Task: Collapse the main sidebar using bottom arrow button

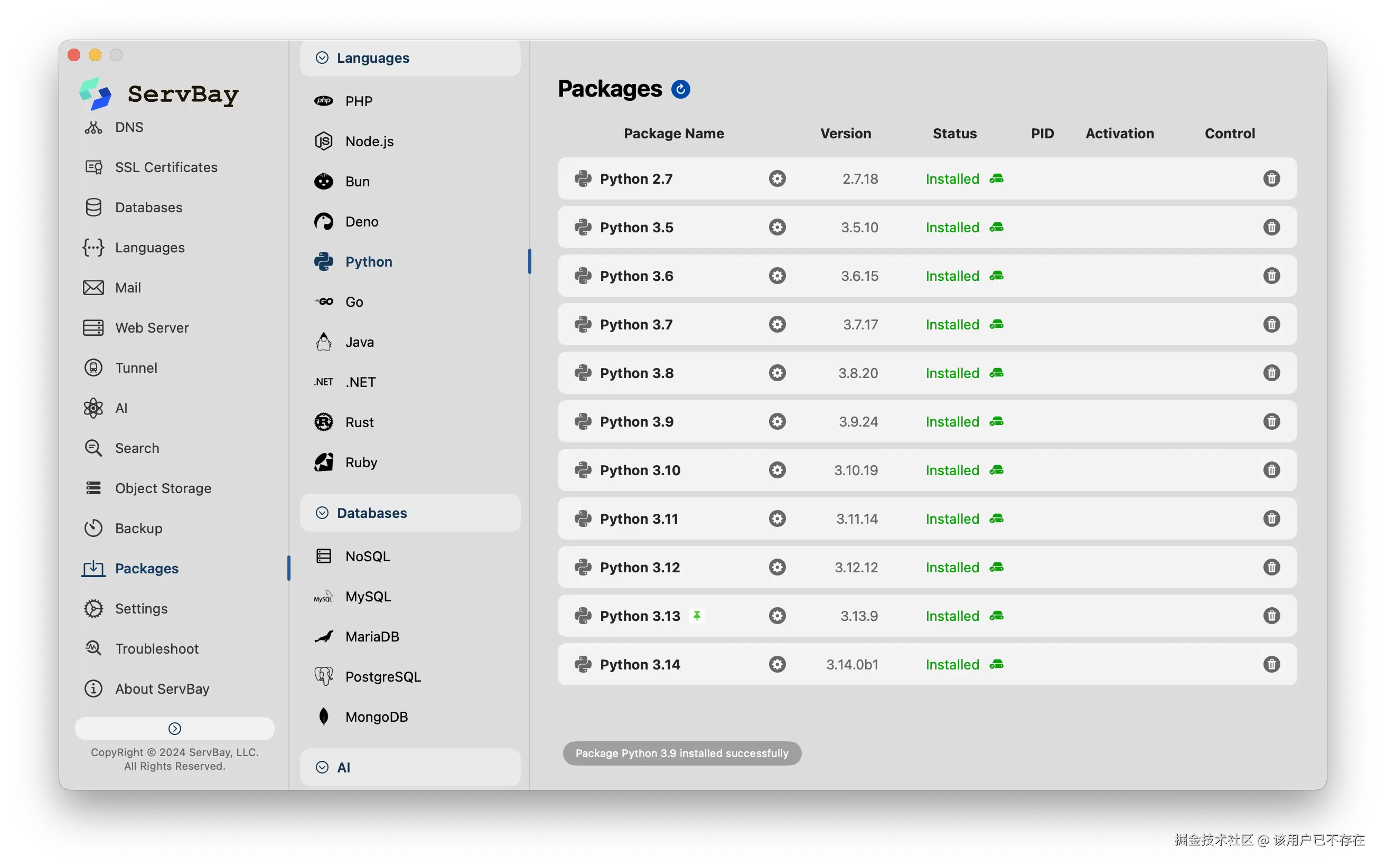Action: pyautogui.click(x=174, y=728)
